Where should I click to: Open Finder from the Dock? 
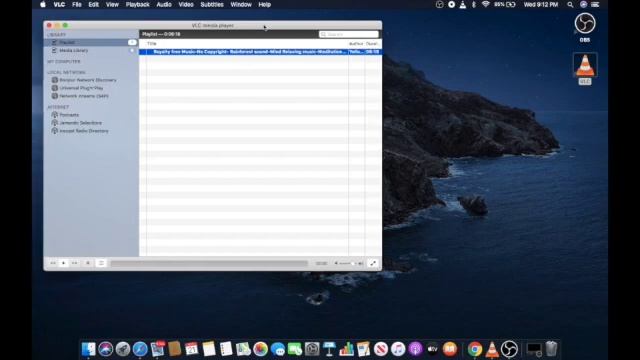pos(88,349)
